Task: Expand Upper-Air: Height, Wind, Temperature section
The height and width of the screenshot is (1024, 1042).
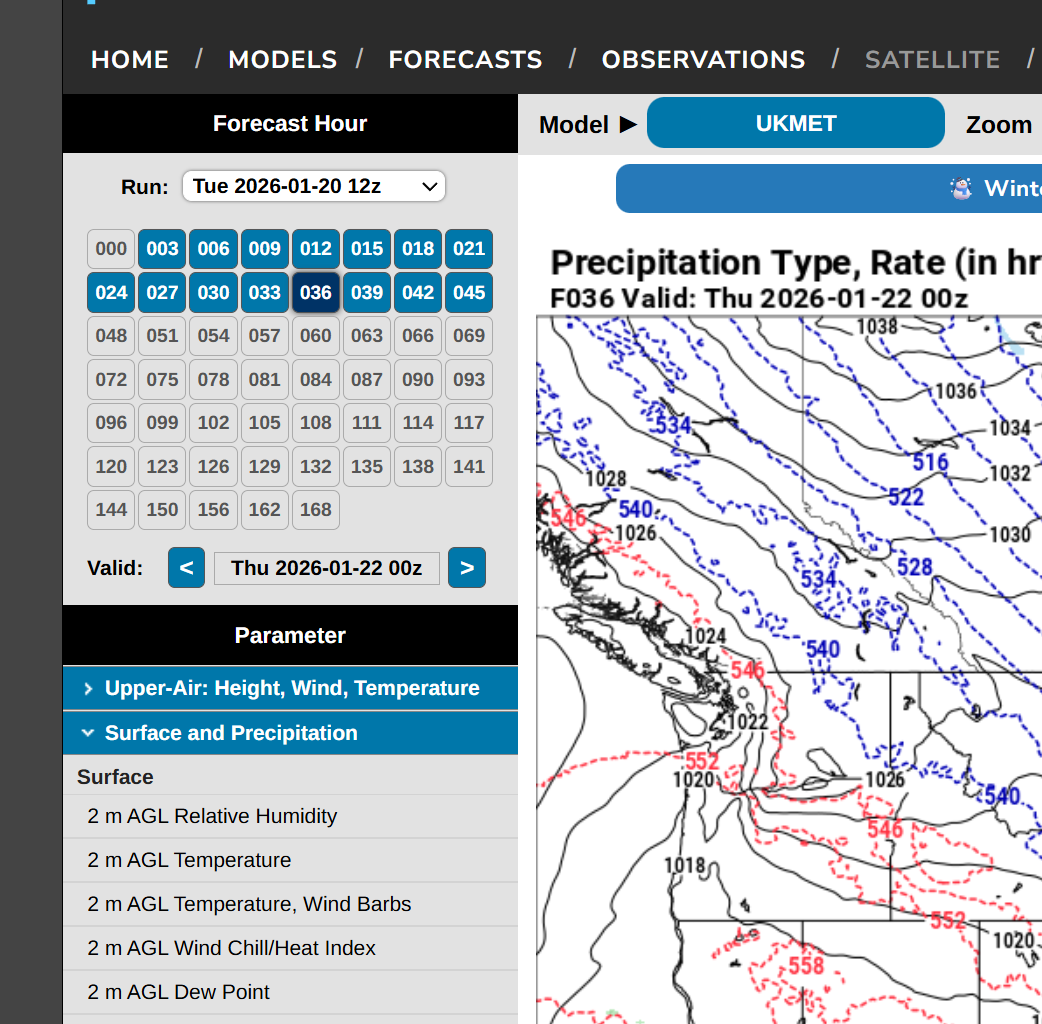Action: tap(290, 688)
